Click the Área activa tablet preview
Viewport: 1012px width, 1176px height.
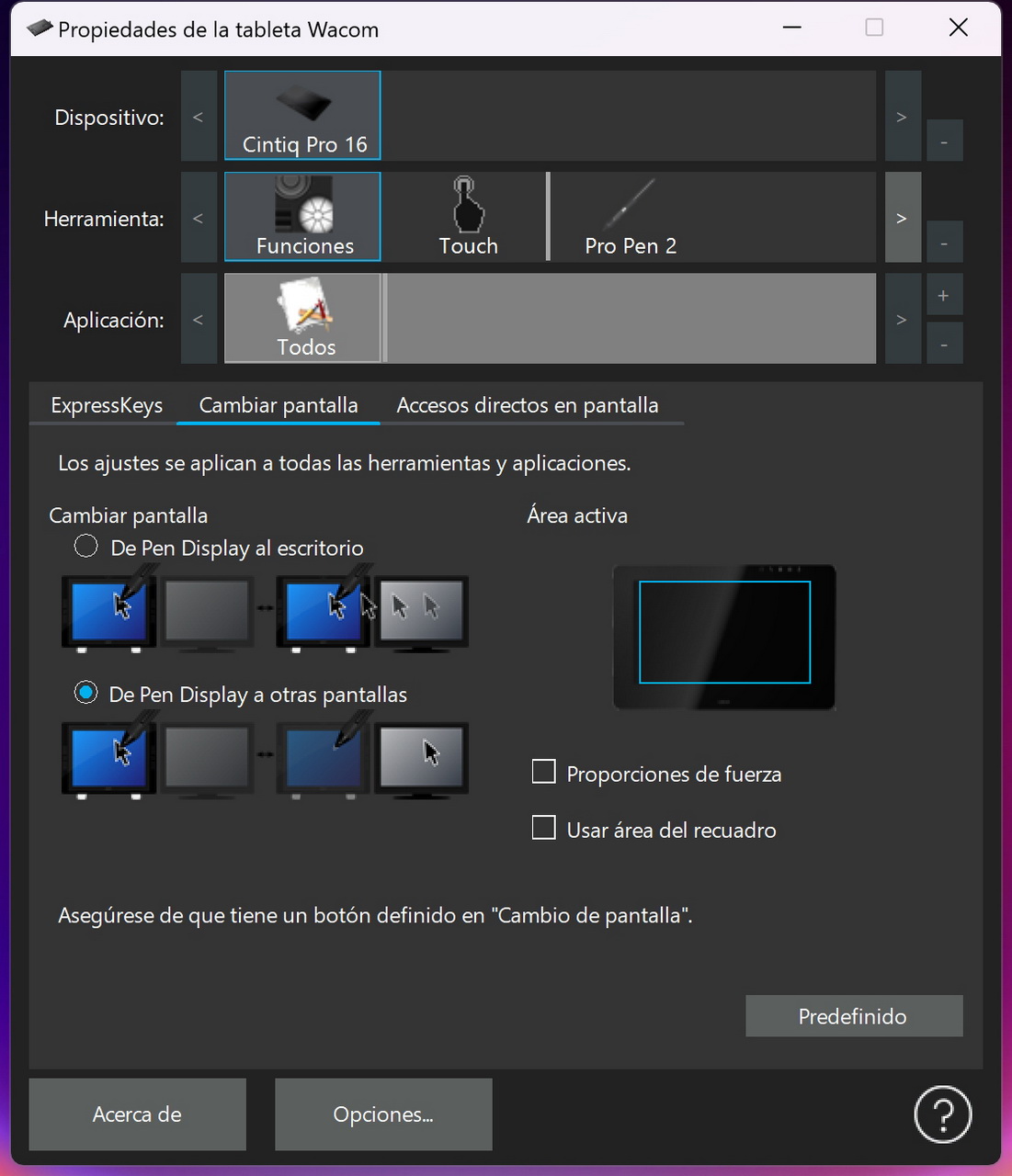pyautogui.click(x=724, y=636)
